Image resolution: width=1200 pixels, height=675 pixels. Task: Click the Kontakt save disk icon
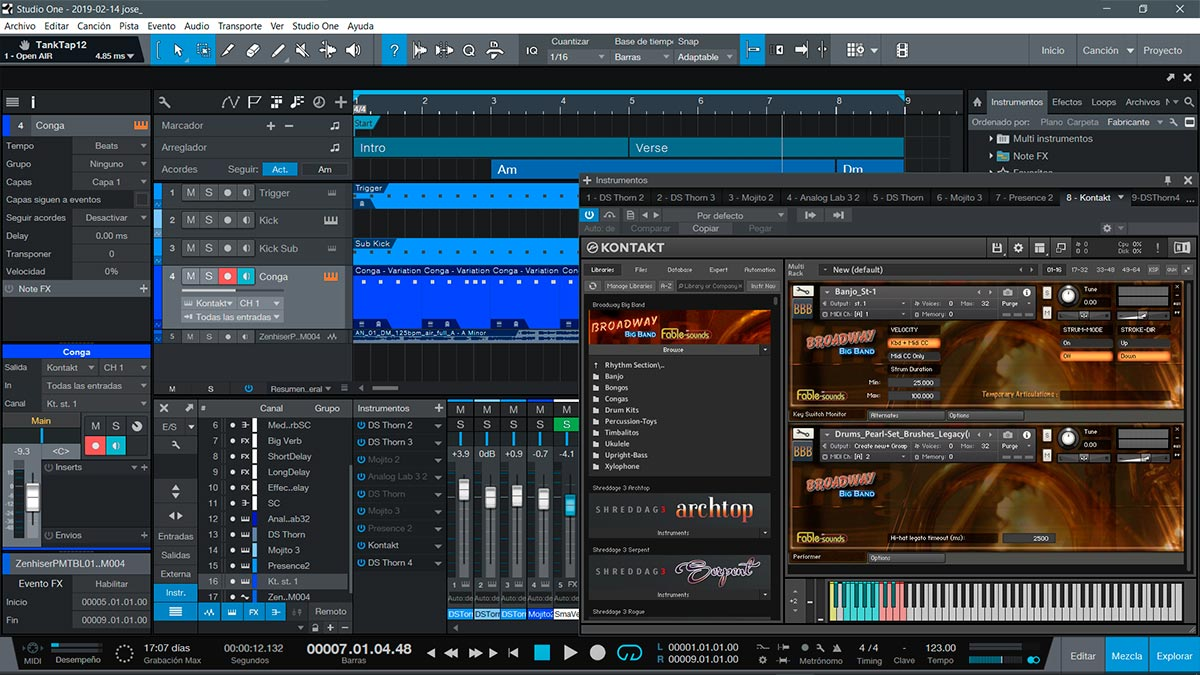coord(996,248)
